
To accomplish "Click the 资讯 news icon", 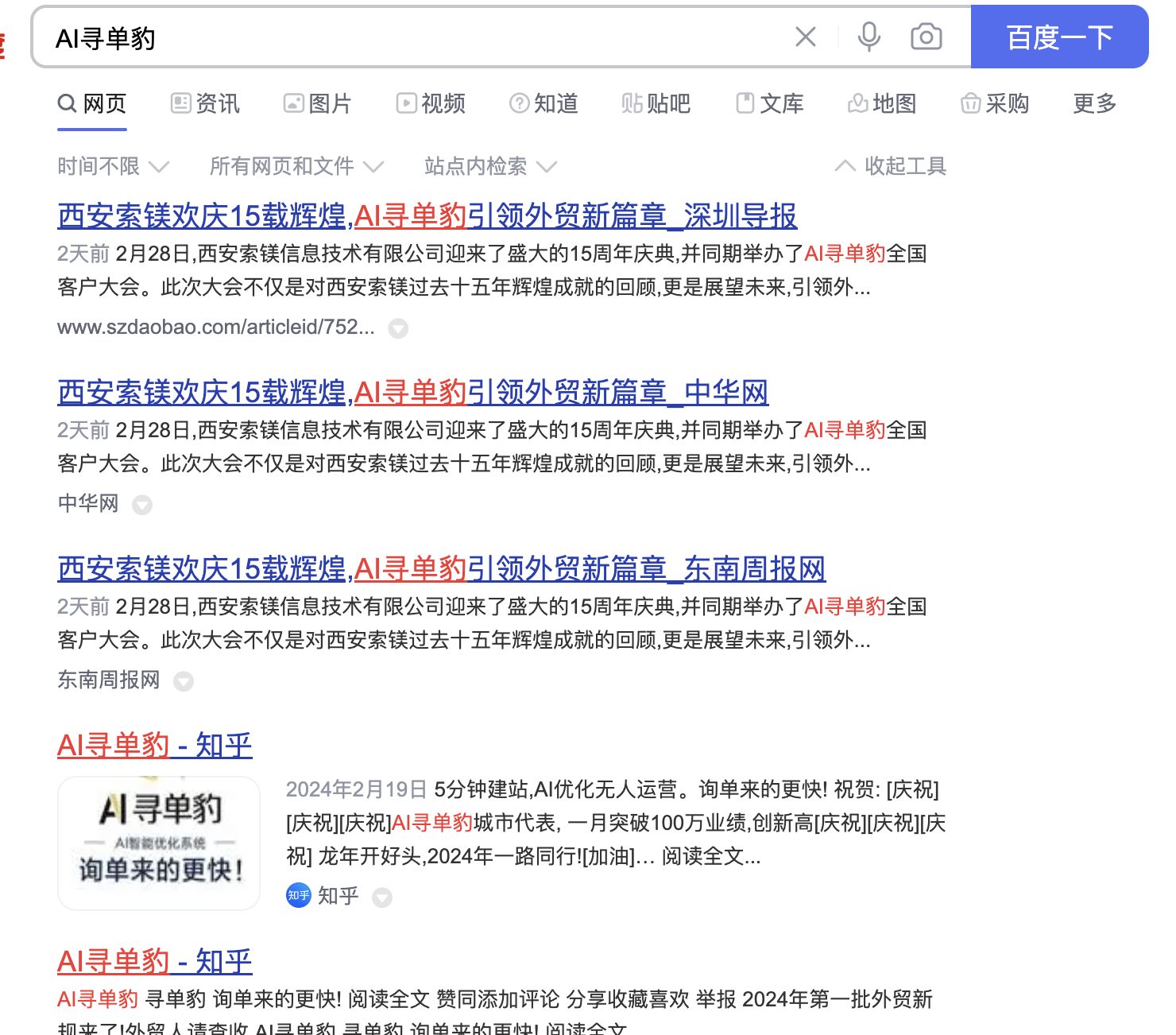I will (x=181, y=103).
